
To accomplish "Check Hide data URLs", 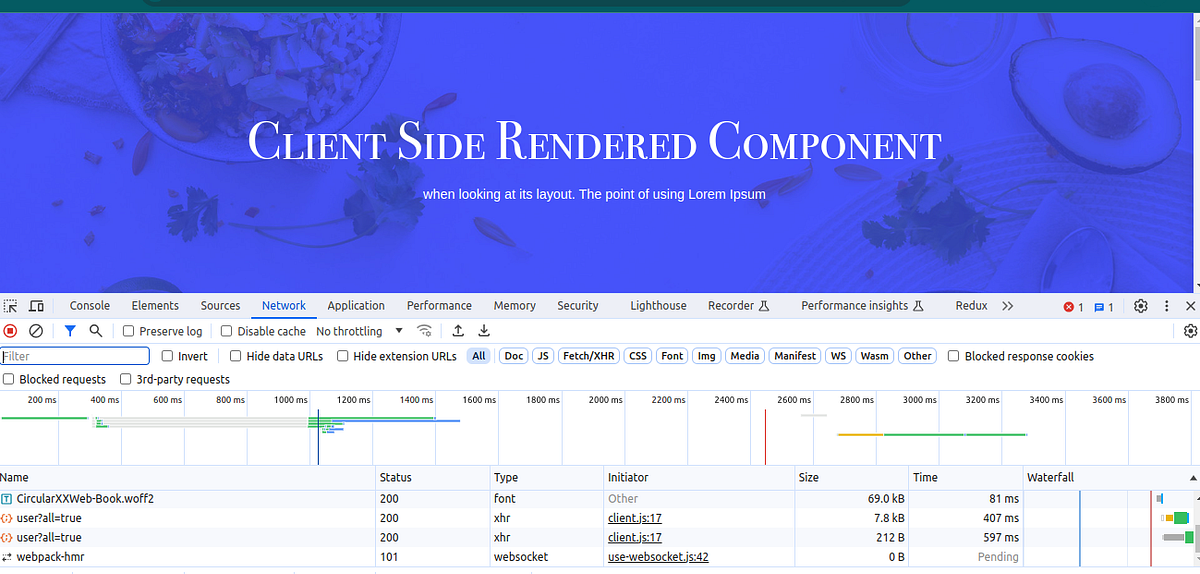I will [x=236, y=356].
